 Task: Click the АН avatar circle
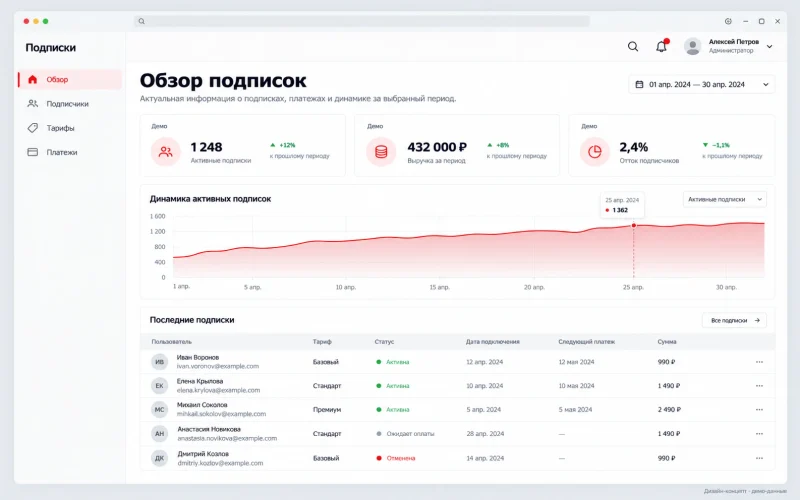tap(160, 434)
